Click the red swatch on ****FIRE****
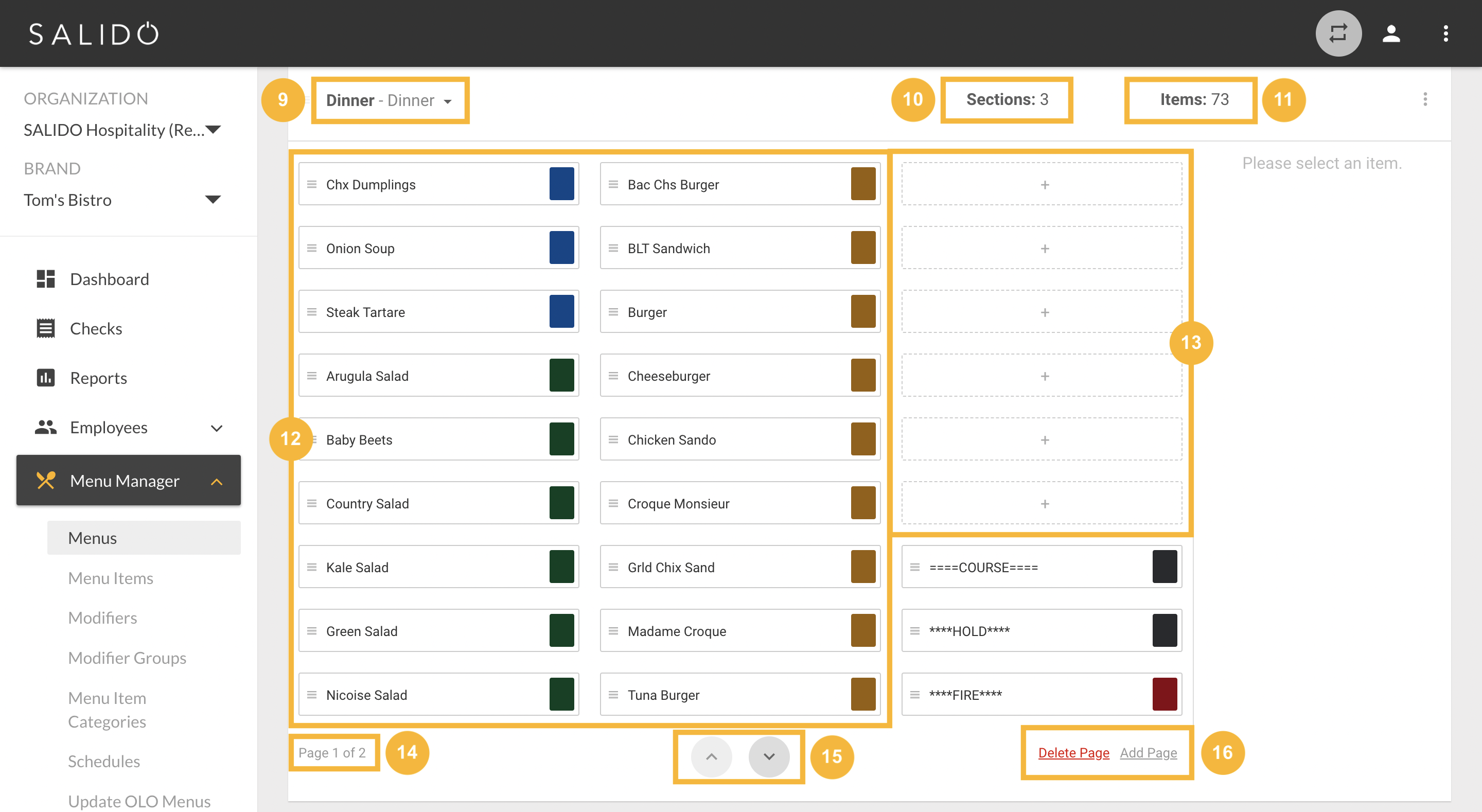 [1164, 695]
